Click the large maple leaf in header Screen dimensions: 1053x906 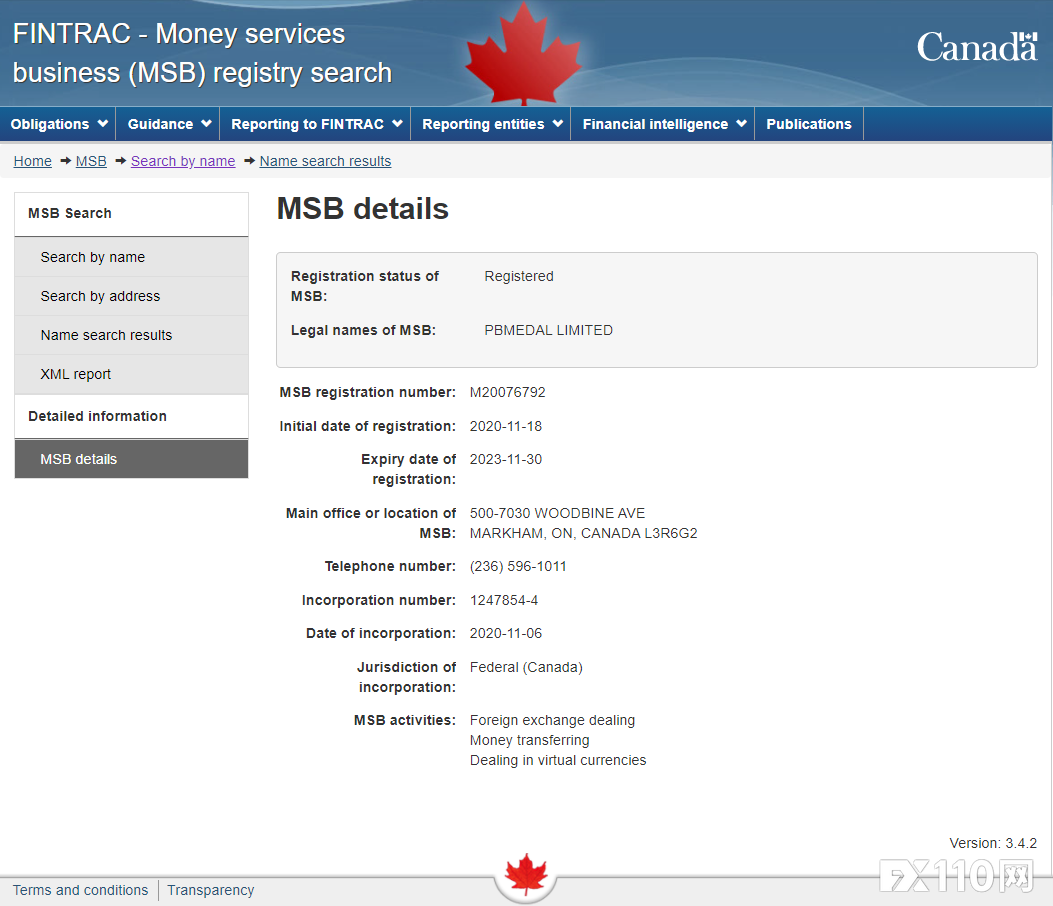coord(522,55)
